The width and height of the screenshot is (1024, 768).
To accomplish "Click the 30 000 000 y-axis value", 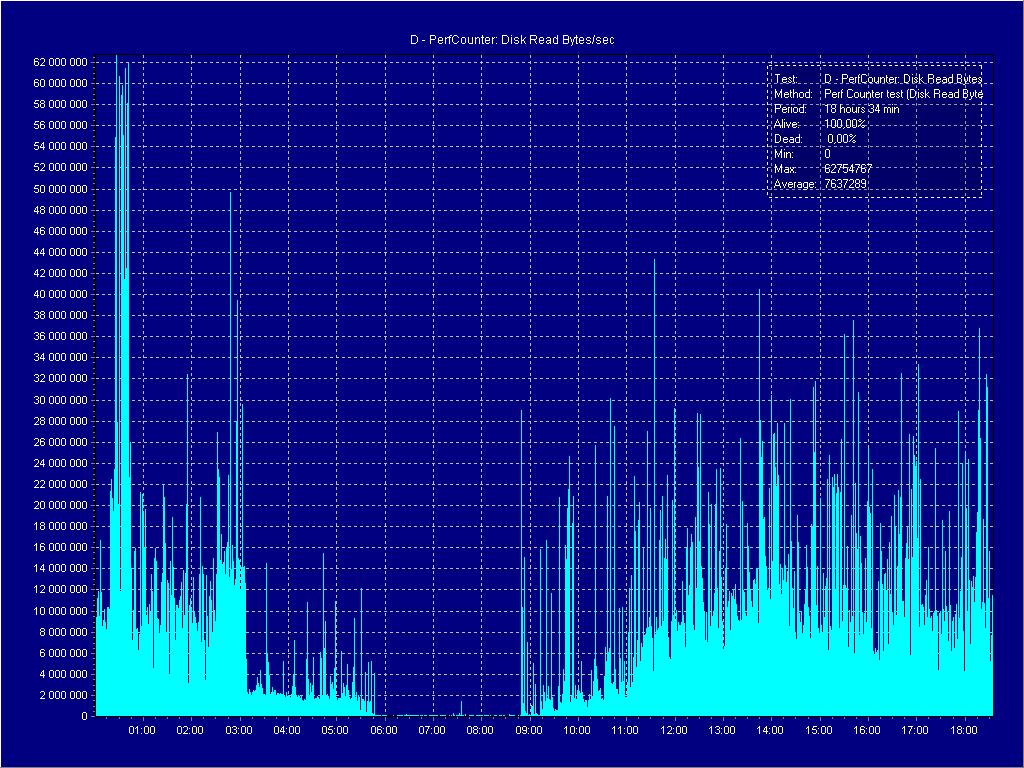I will pos(62,400).
